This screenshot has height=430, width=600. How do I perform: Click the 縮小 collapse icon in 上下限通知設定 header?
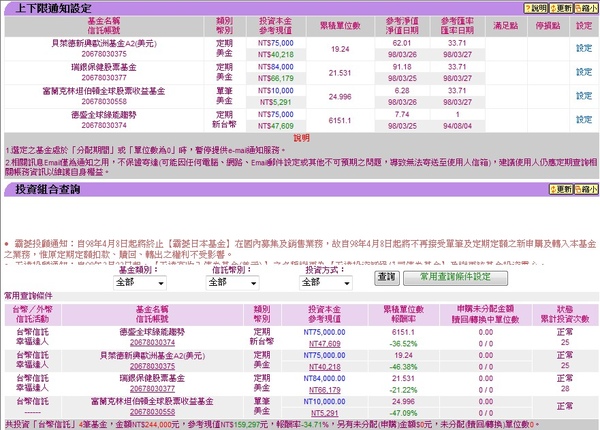586,8
